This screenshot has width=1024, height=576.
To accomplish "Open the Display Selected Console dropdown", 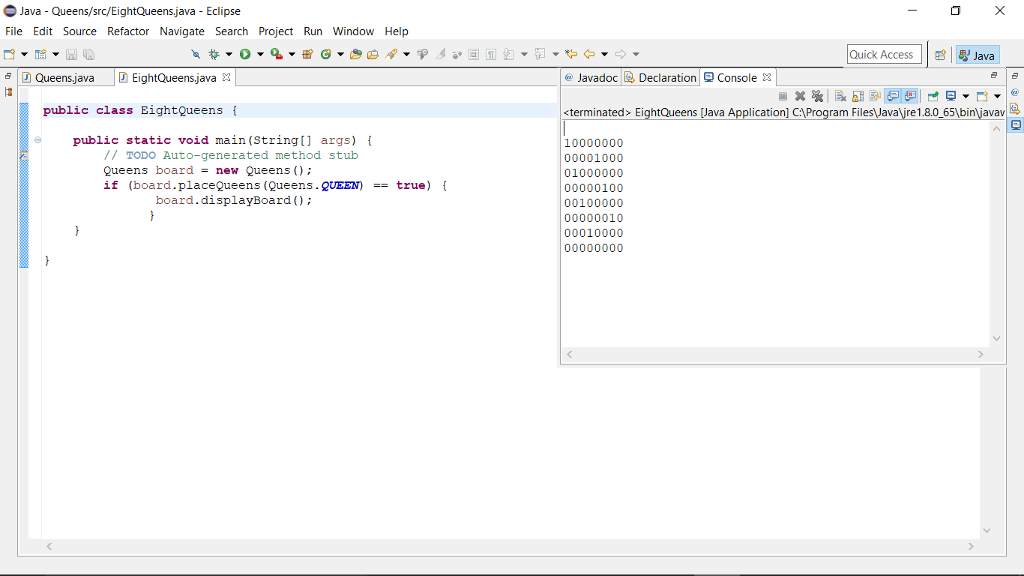I will coord(966,95).
